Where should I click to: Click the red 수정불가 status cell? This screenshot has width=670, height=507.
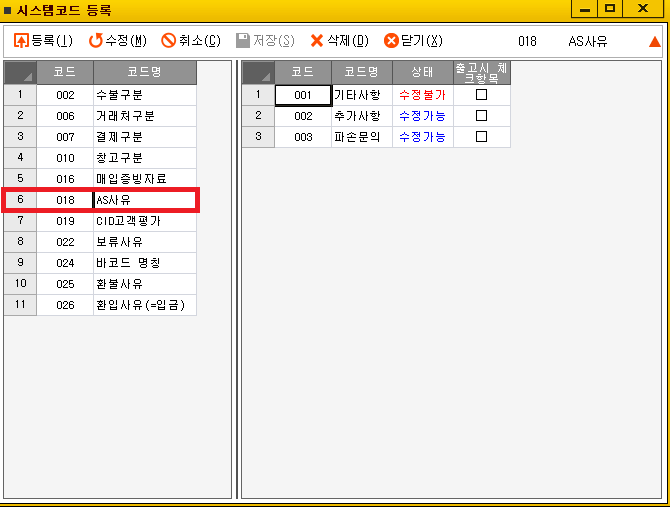(x=423, y=94)
